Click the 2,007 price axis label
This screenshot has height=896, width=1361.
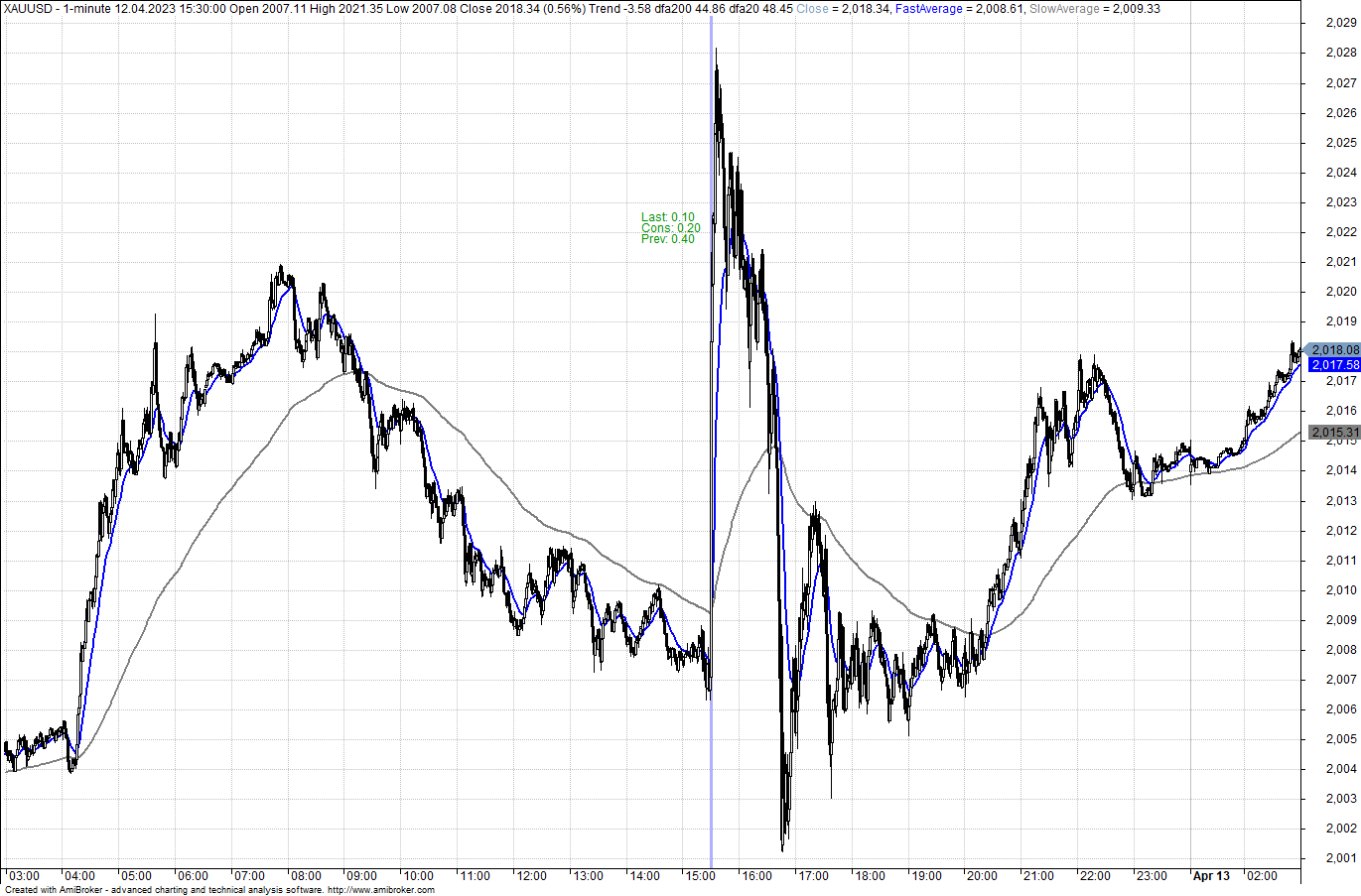tap(1341, 680)
